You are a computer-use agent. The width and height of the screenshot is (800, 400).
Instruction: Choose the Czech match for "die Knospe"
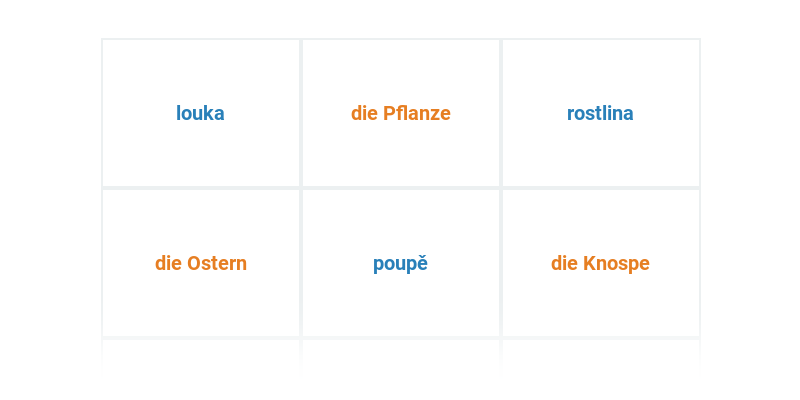(400, 263)
